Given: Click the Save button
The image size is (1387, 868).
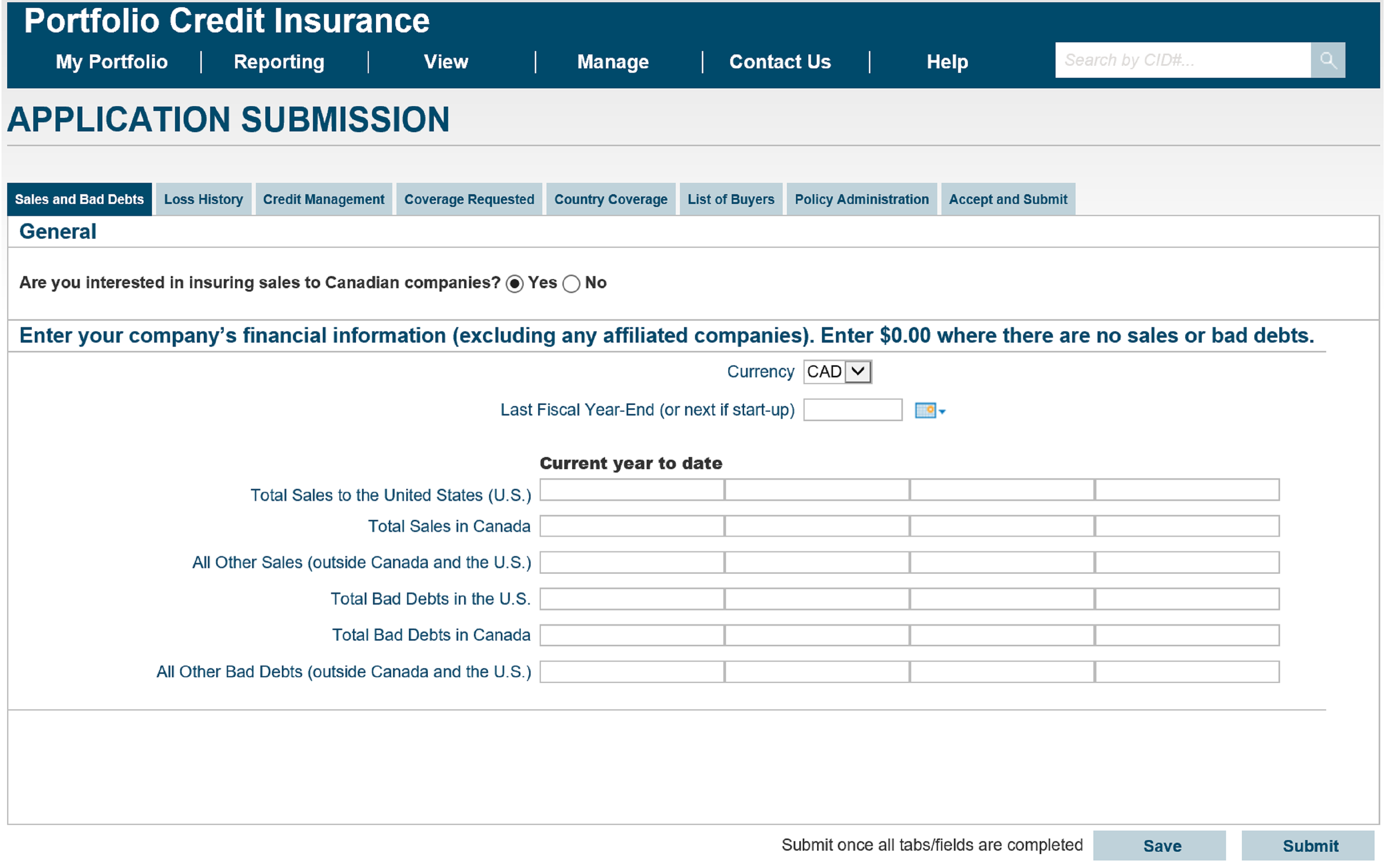Looking at the screenshot, I should (1159, 846).
